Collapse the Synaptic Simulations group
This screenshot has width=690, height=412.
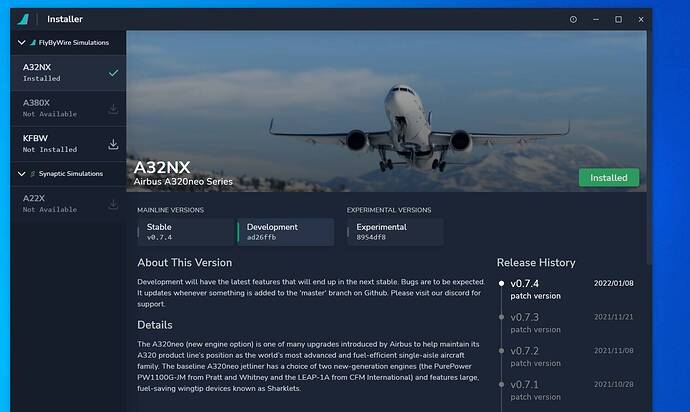21,174
